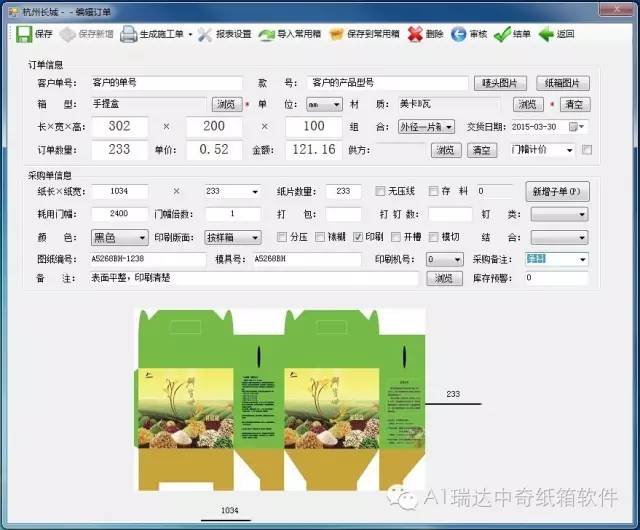Click the 保存 (Save) toolbar icon
This screenshot has width=640, height=530.
(x=23, y=34)
